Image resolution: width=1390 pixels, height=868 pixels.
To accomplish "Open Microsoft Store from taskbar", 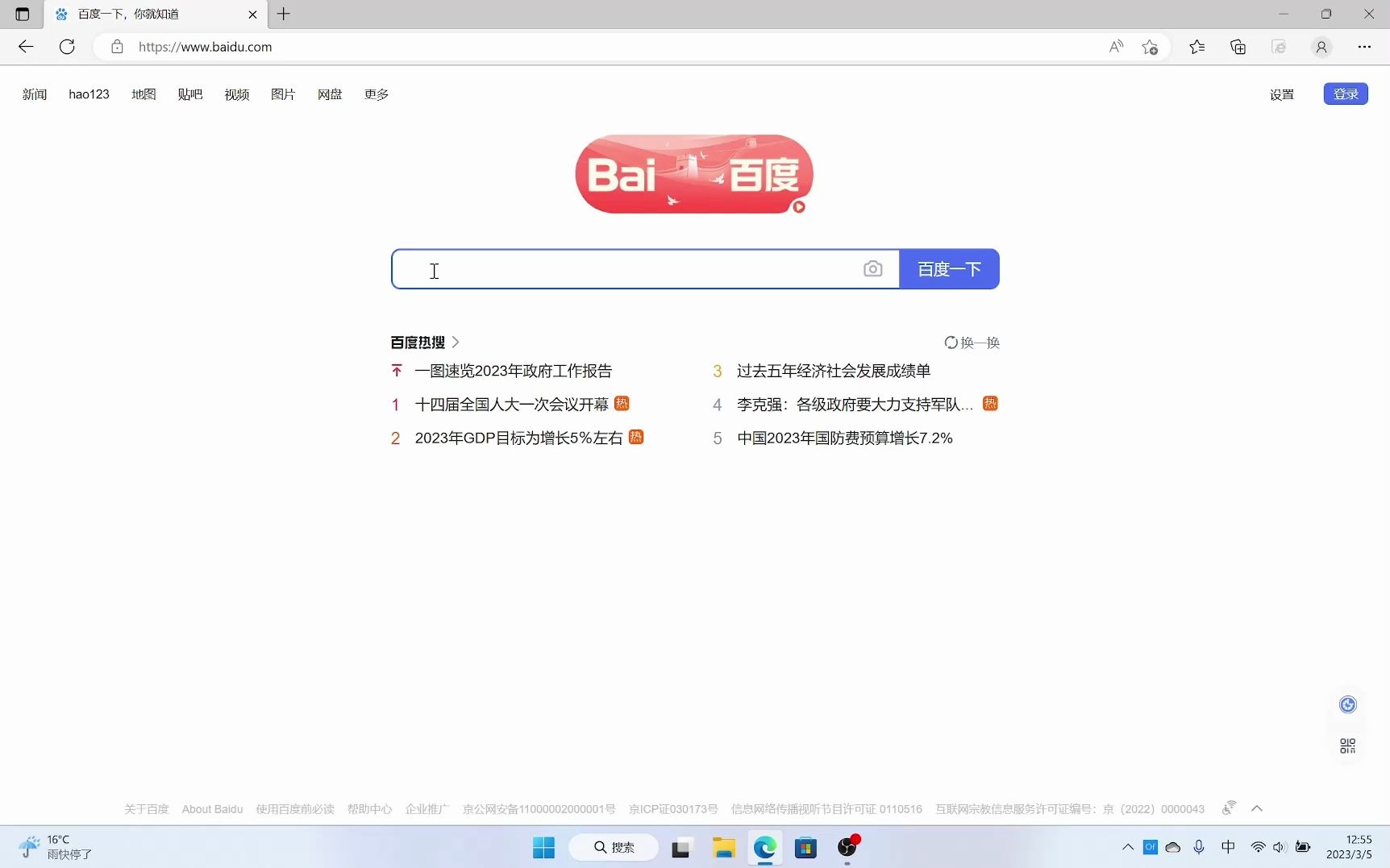I will pos(805,848).
